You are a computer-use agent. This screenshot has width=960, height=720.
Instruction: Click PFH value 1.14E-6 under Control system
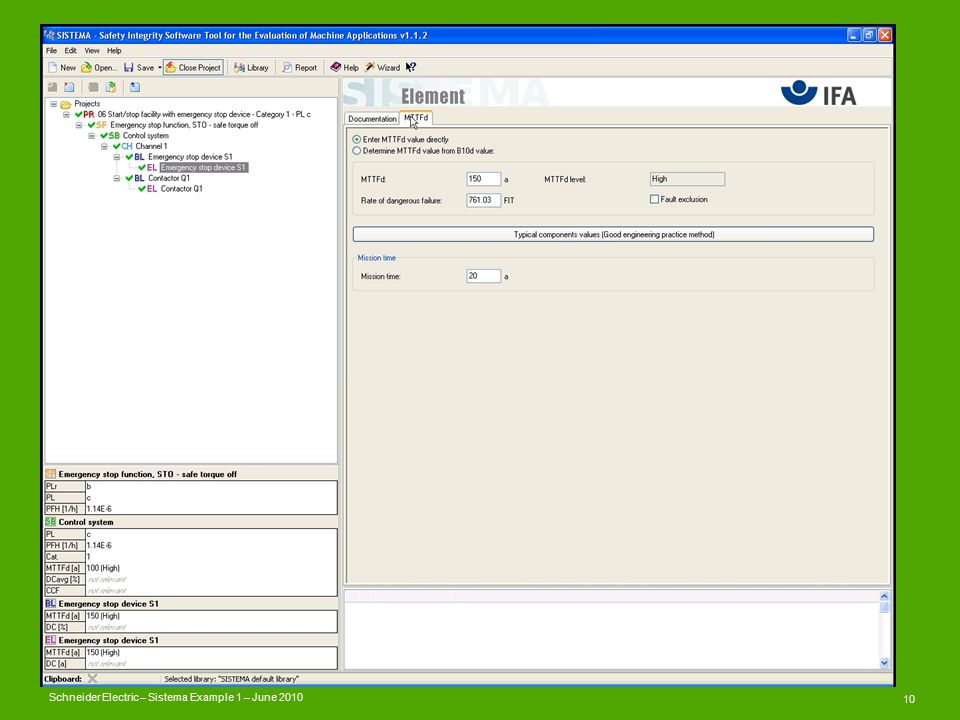99,546
